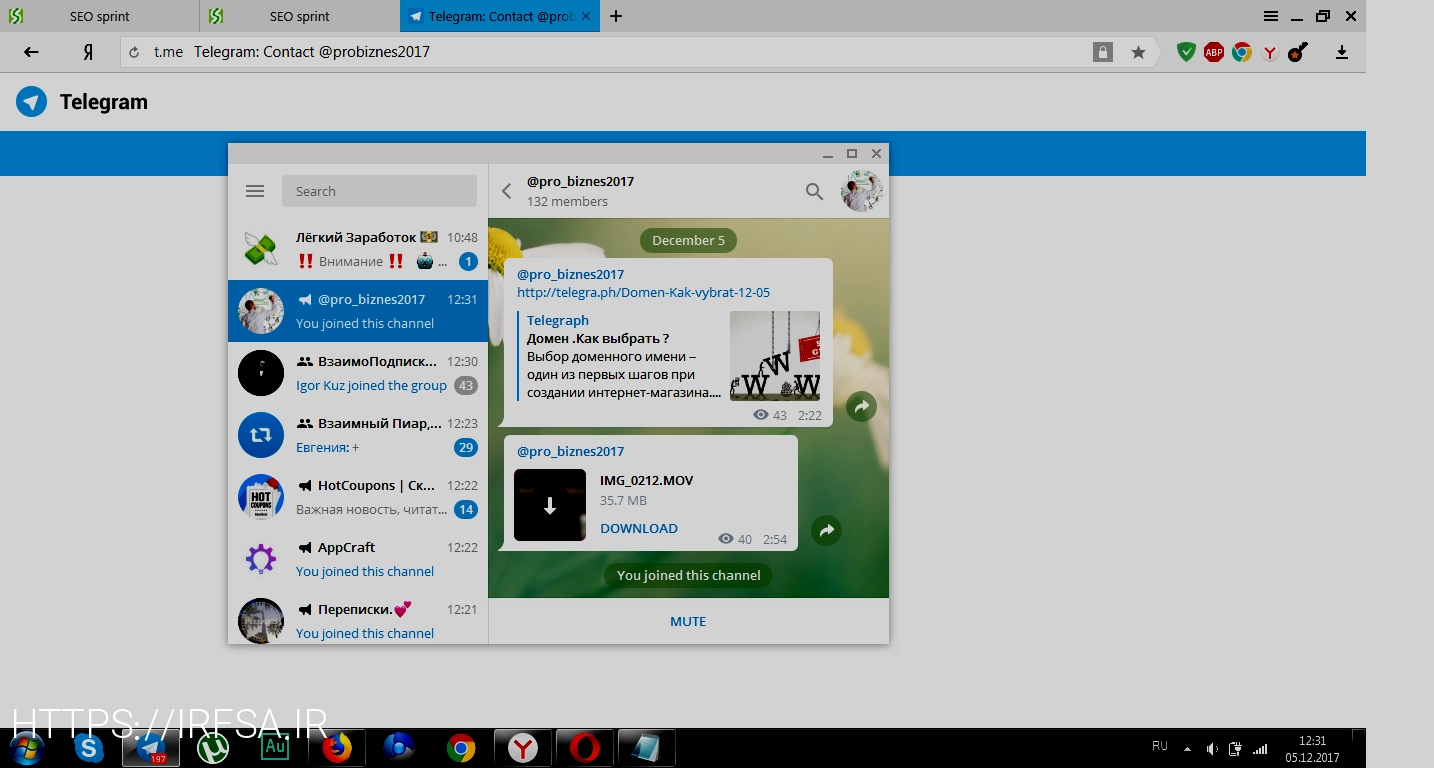
Task: Click the padlock icon in the address bar
Action: pyautogui.click(x=1102, y=52)
